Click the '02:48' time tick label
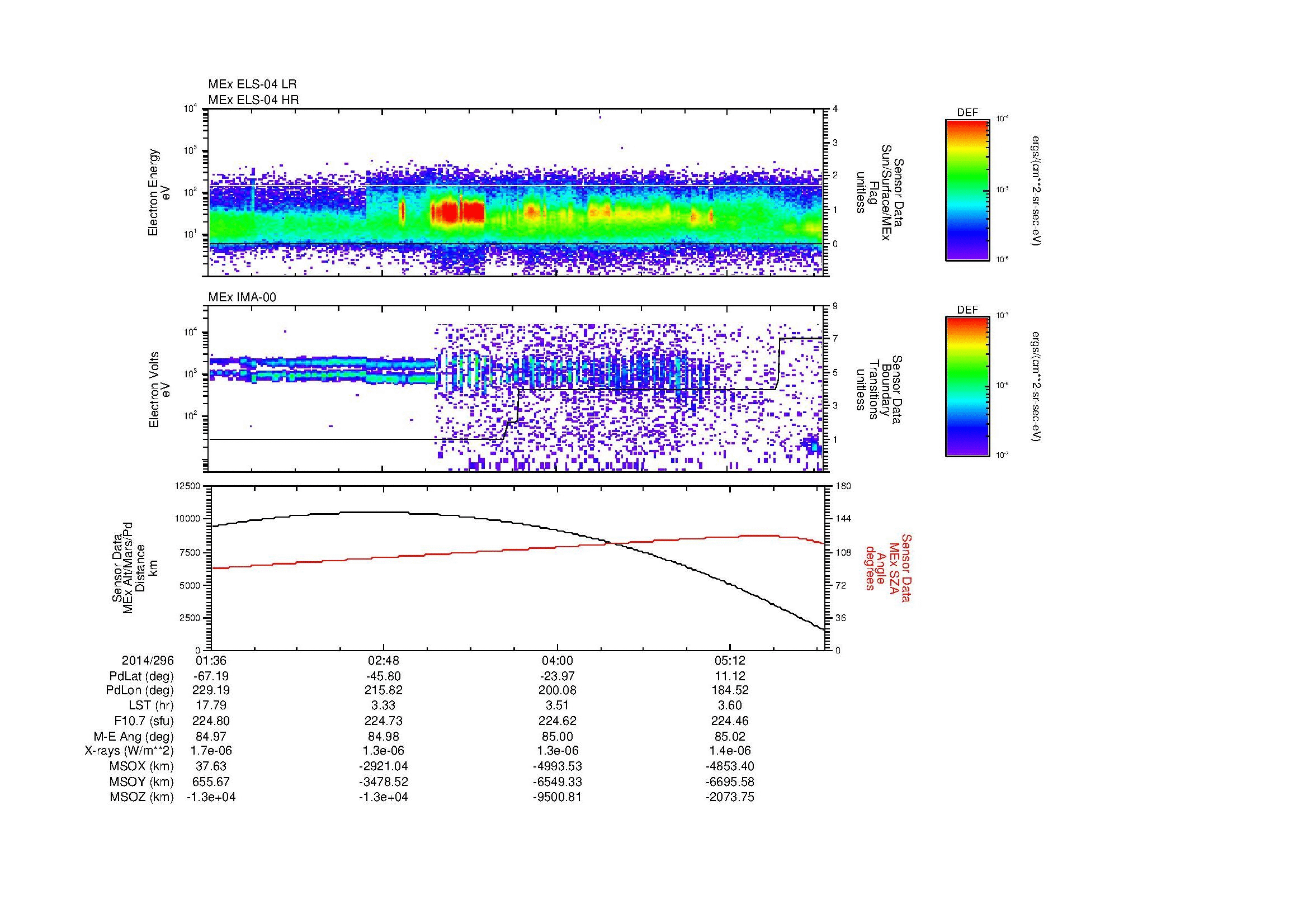This screenshot has height=924, width=1308. (x=384, y=661)
